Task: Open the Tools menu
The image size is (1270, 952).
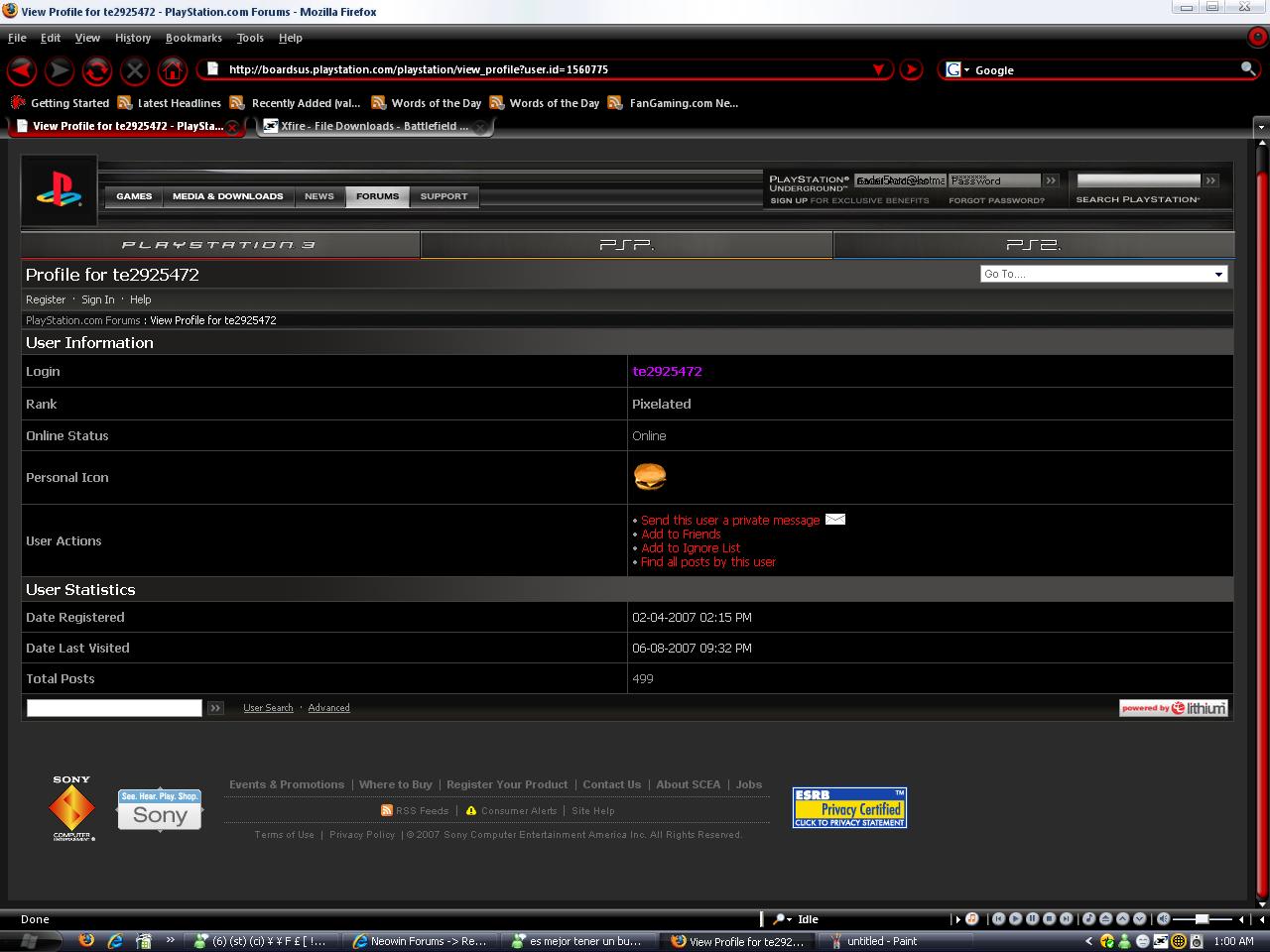Action: coord(250,38)
